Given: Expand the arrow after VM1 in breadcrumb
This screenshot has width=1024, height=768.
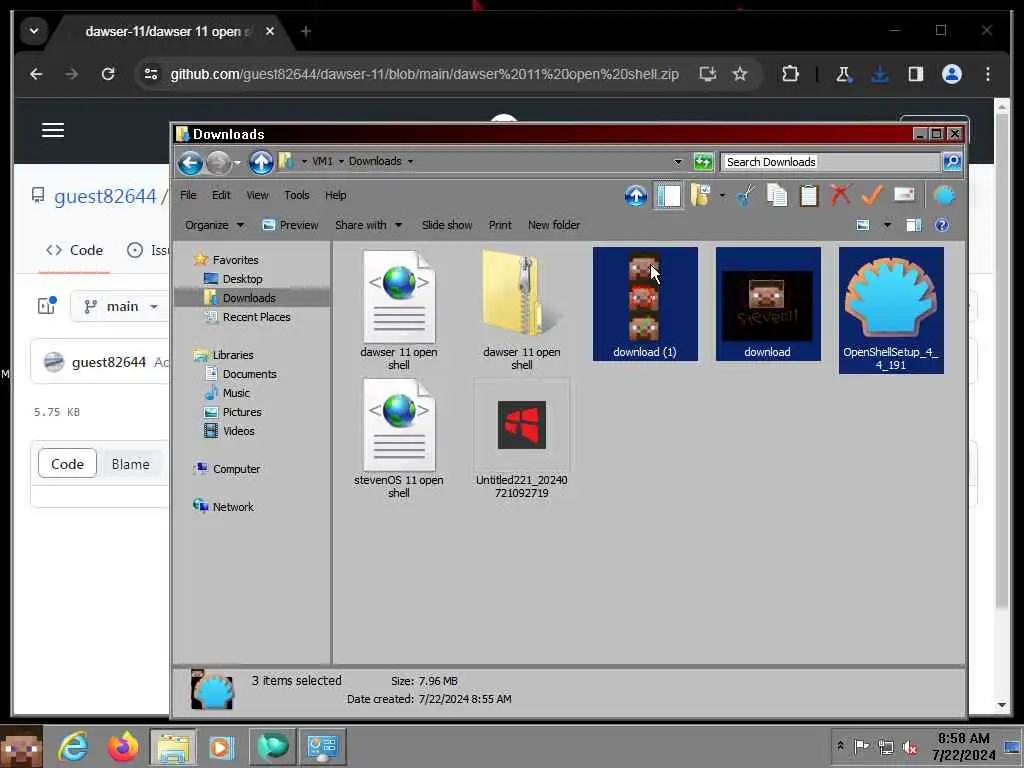Looking at the screenshot, I should (x=341, y=161).
